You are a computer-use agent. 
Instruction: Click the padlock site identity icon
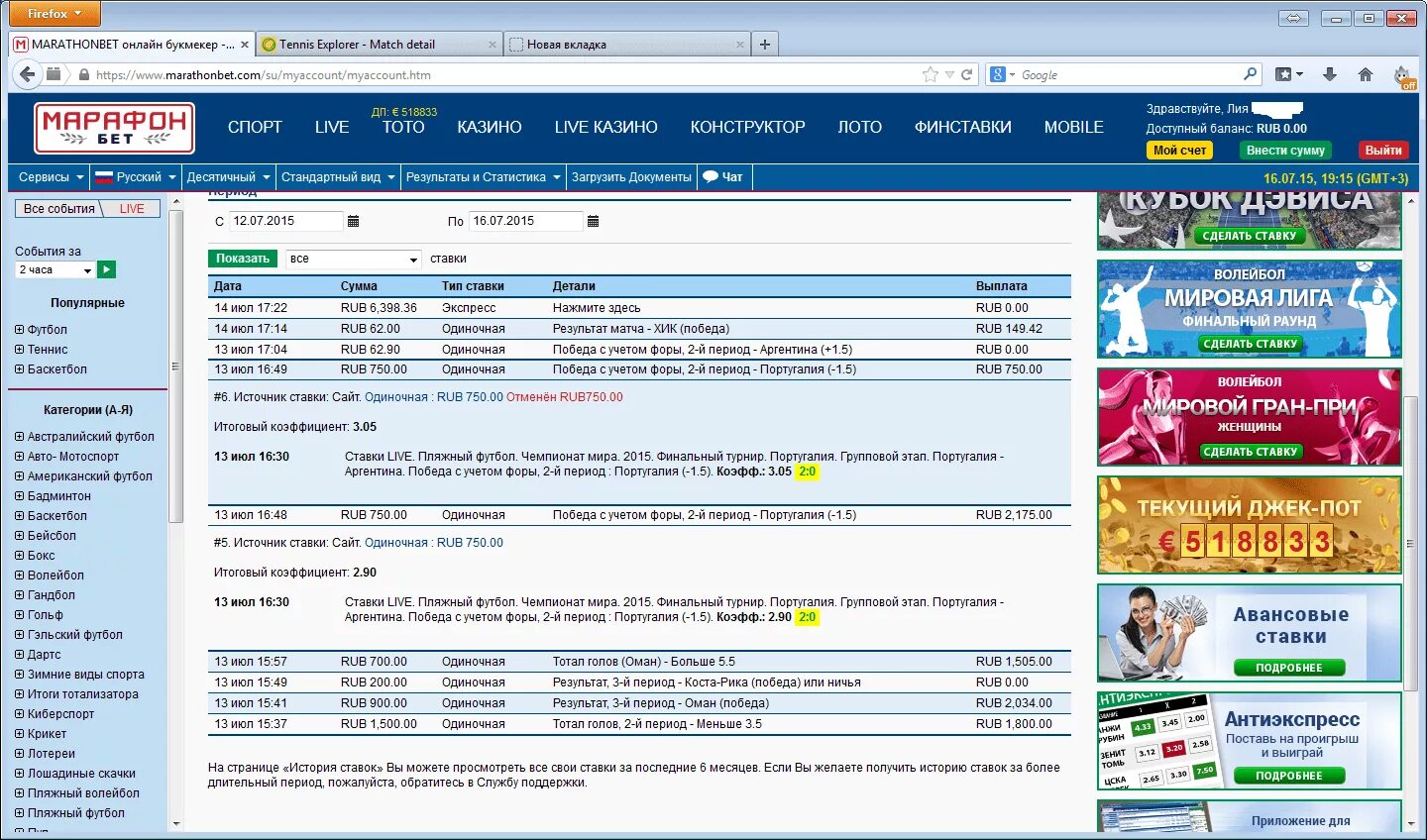(x=84, y=75)
